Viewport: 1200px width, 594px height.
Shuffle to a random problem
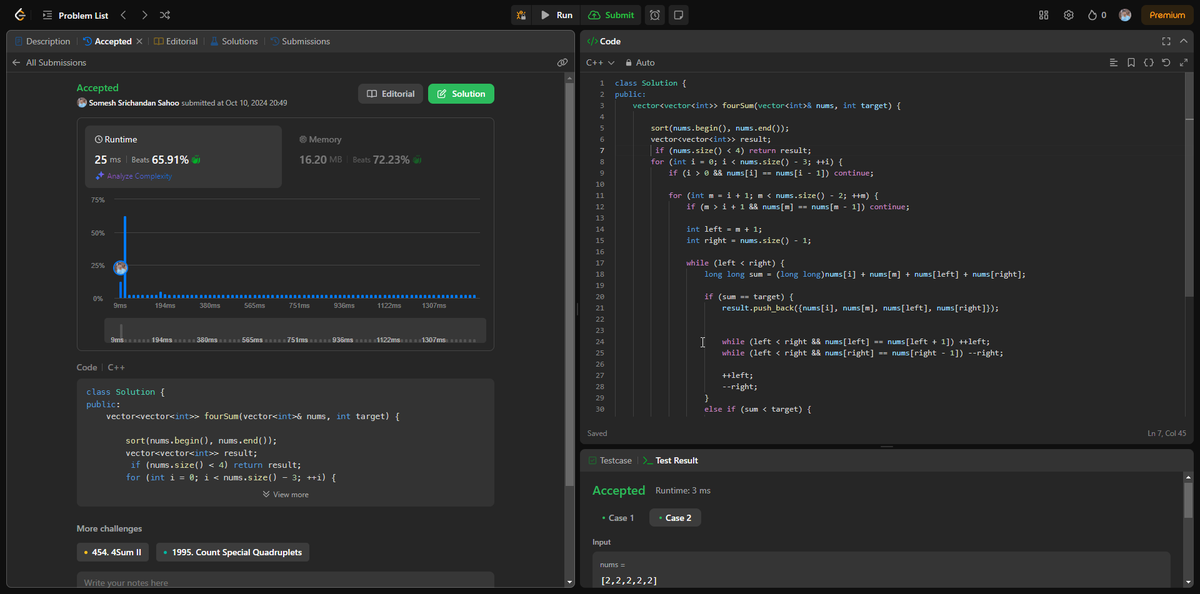(165, 15)
